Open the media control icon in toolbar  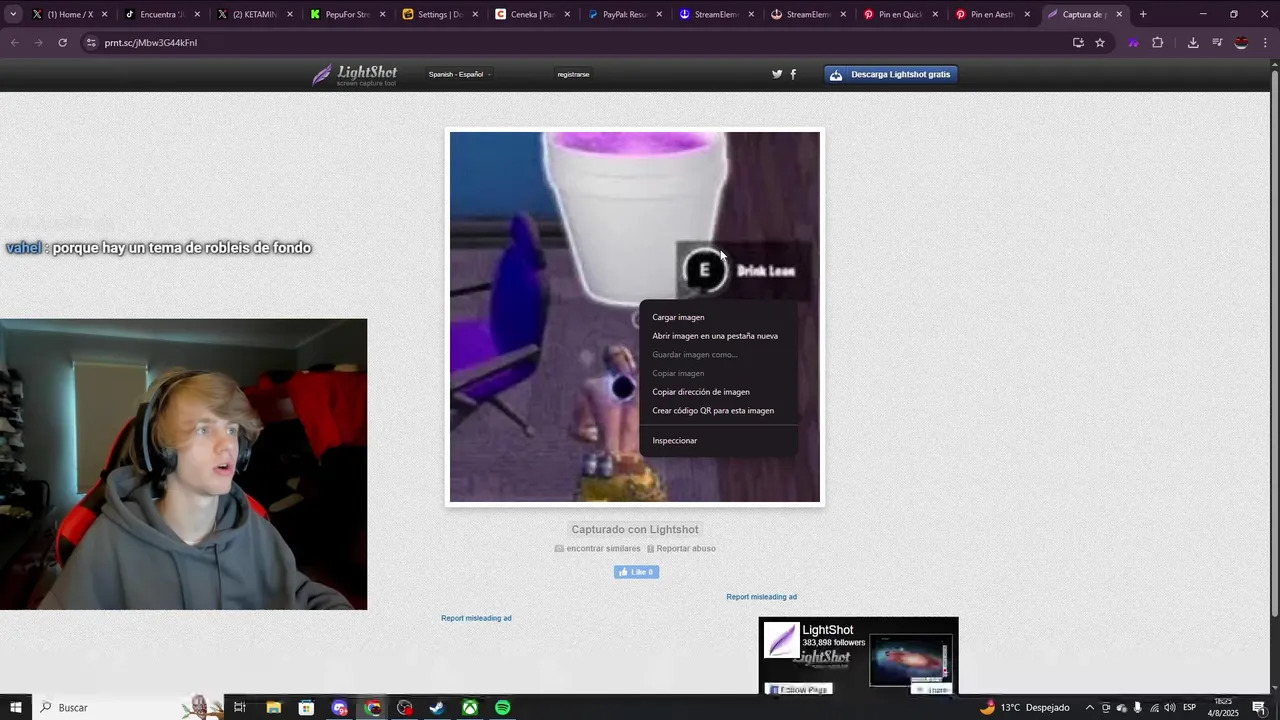coord(1217,43)
